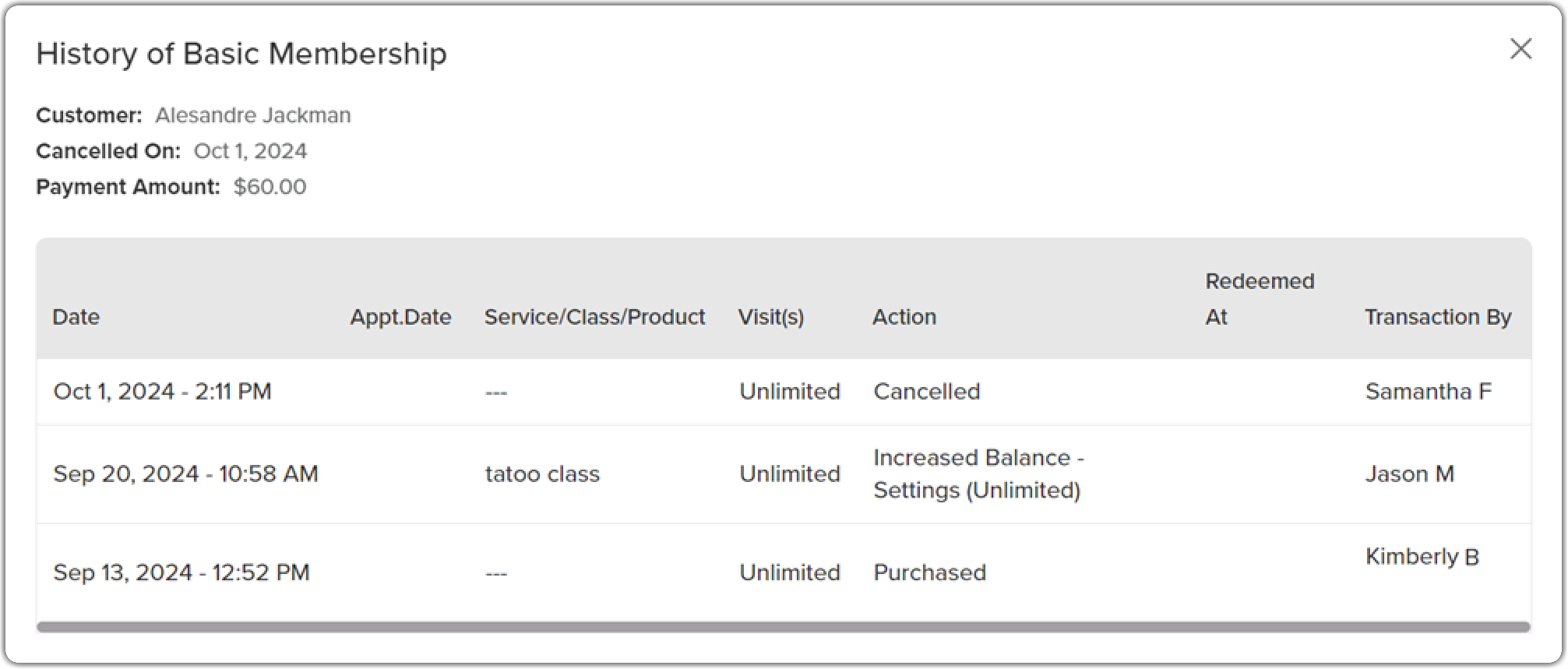
Task: Select the Sep 13, 2024 - 12:52 PM entry
Action: 181,572
